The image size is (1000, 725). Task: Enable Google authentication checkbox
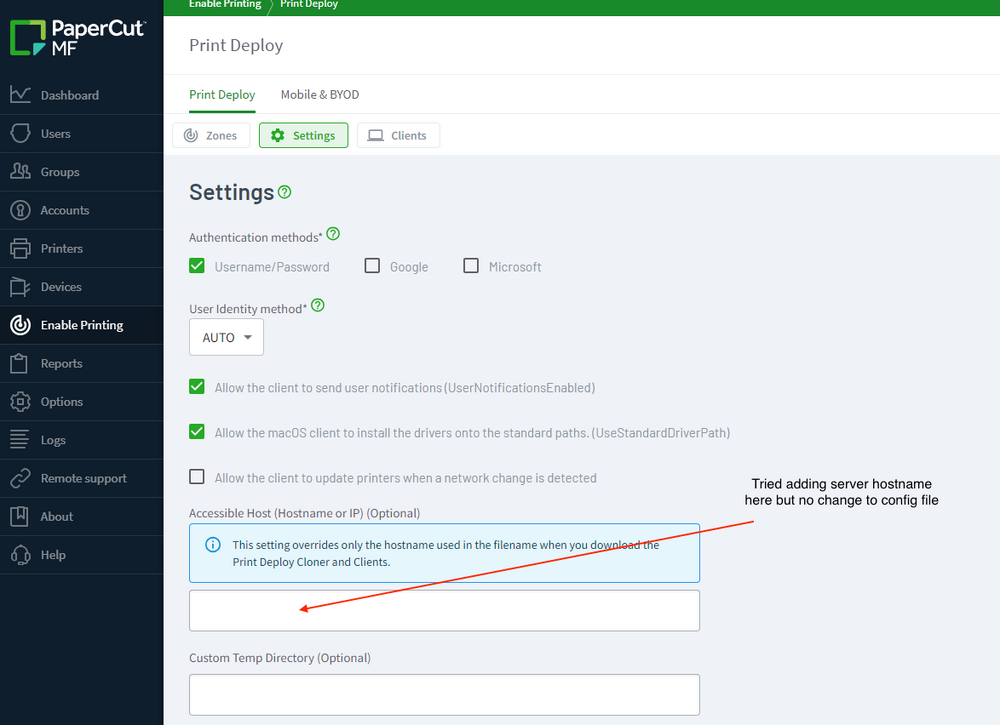coord(372,266)
